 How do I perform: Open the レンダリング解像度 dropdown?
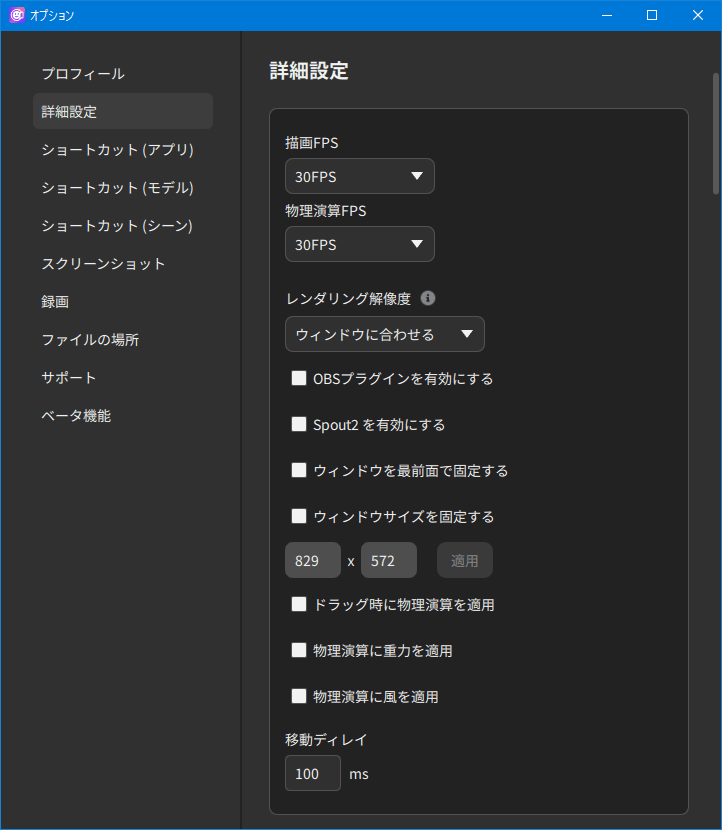tap(384, 334)
